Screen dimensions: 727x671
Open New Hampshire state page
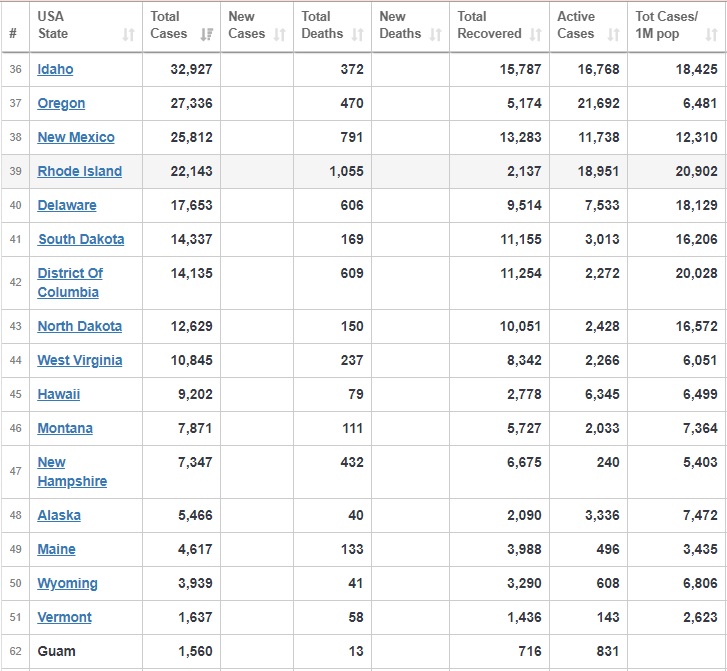tap(71, 471)
